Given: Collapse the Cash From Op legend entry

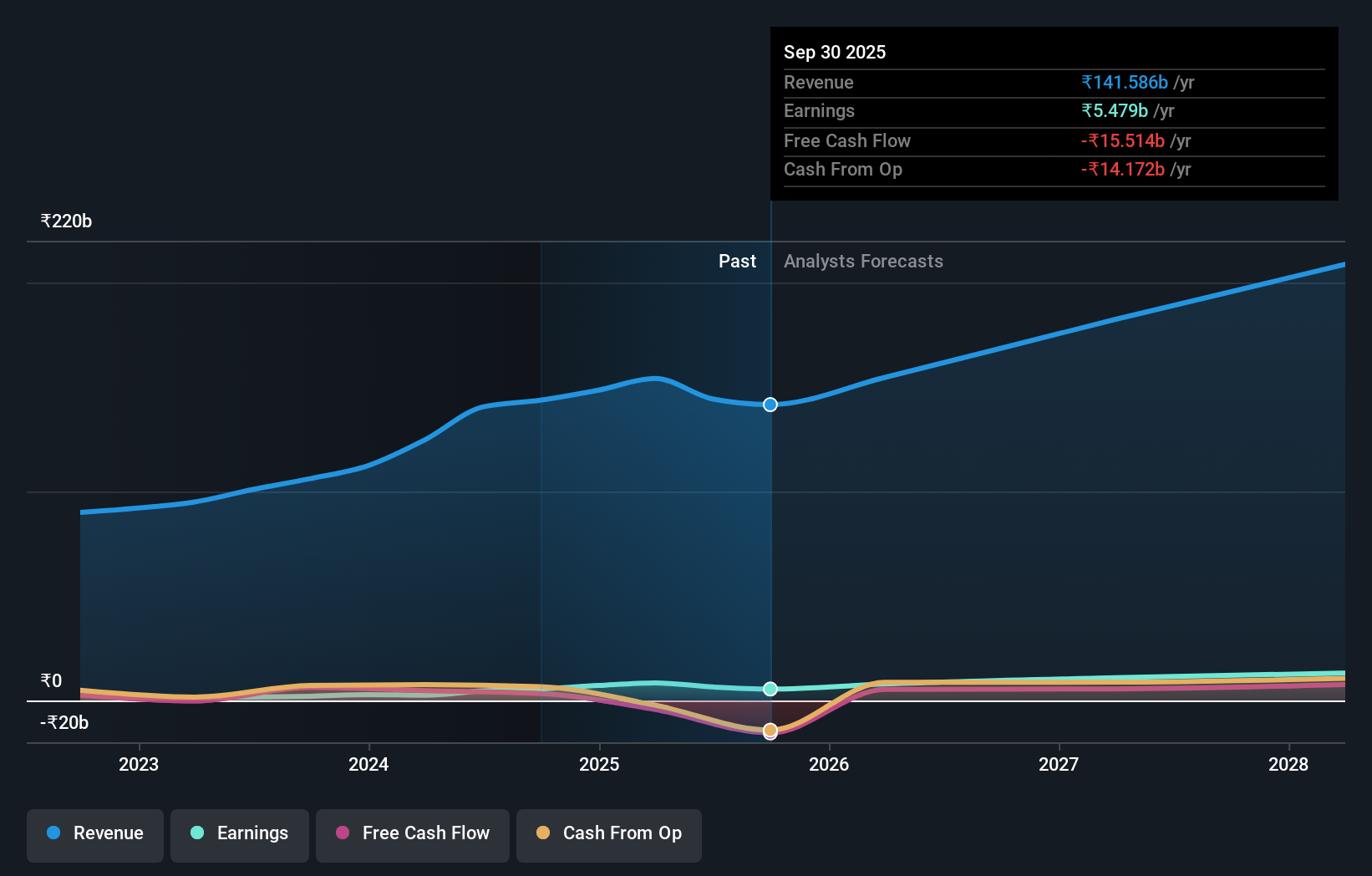Looking at the screenshot, I should coord(608,833).
